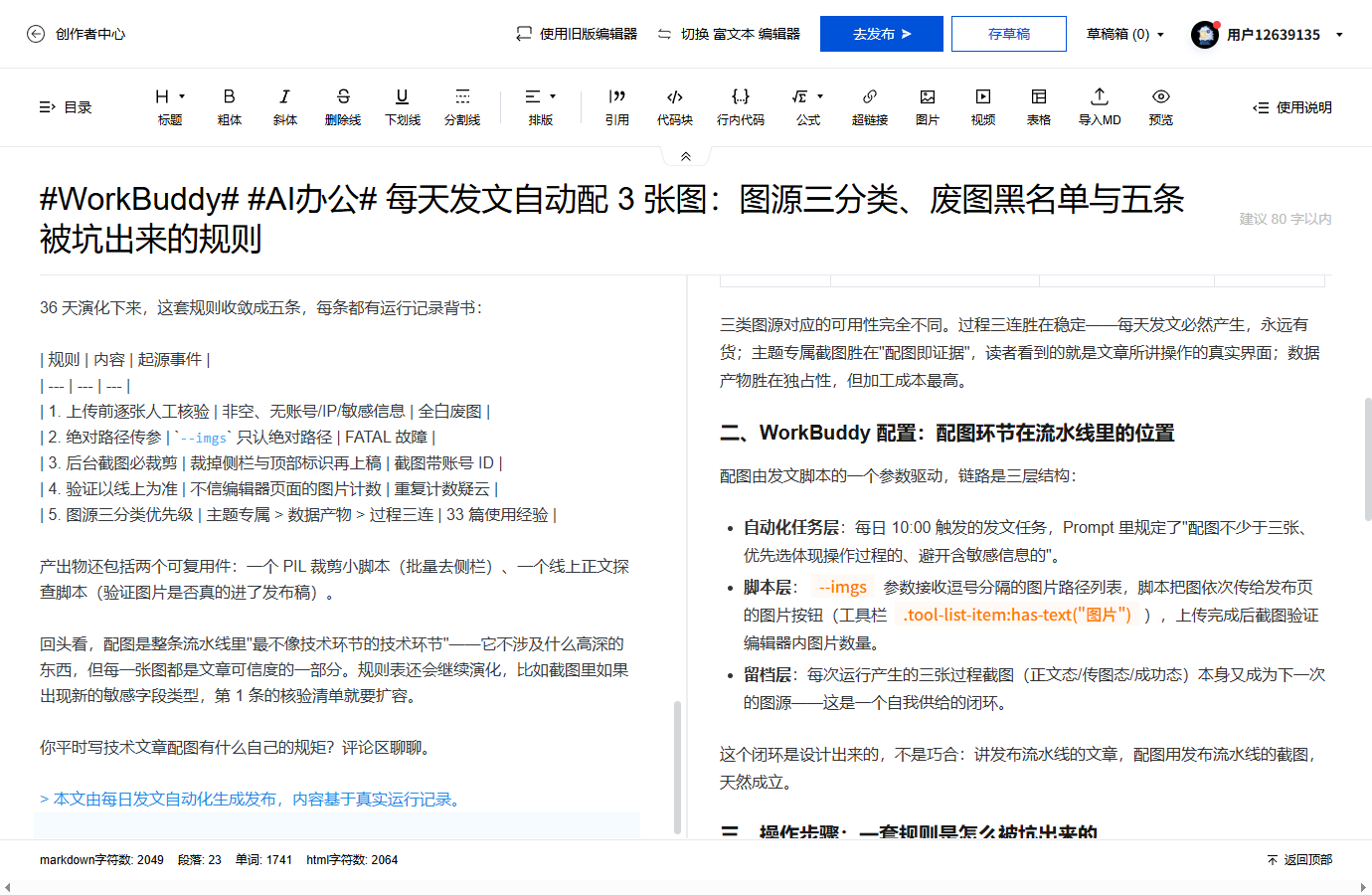Insert a 引用 blockquote
1372x895 pixels.
[617, 106]
